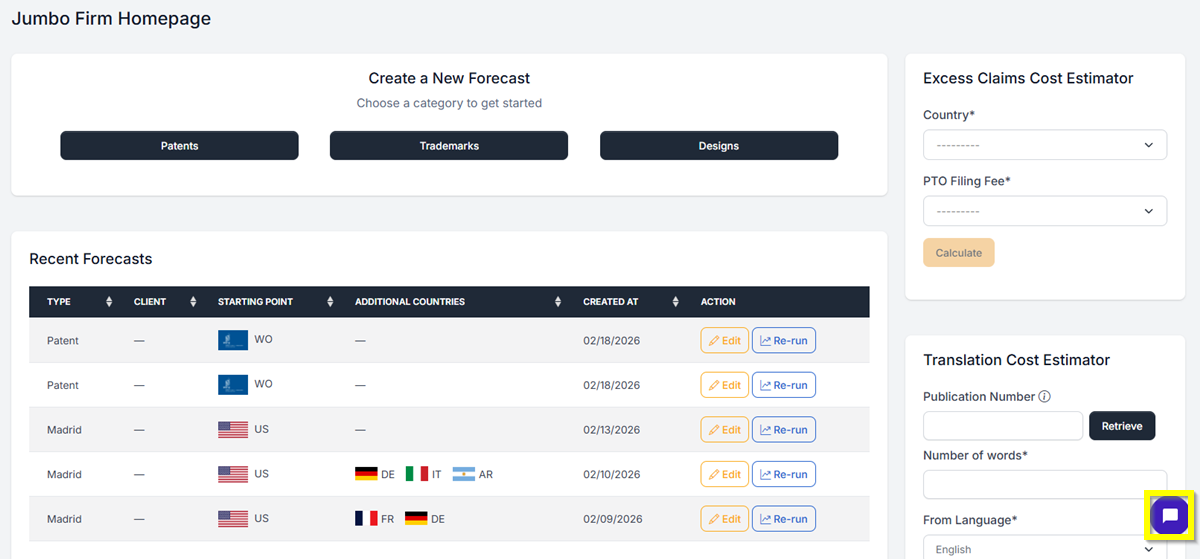Screen dimensions: 1200x559
Task: Re-run the second Patent forecast row
Action: (784, 385)
